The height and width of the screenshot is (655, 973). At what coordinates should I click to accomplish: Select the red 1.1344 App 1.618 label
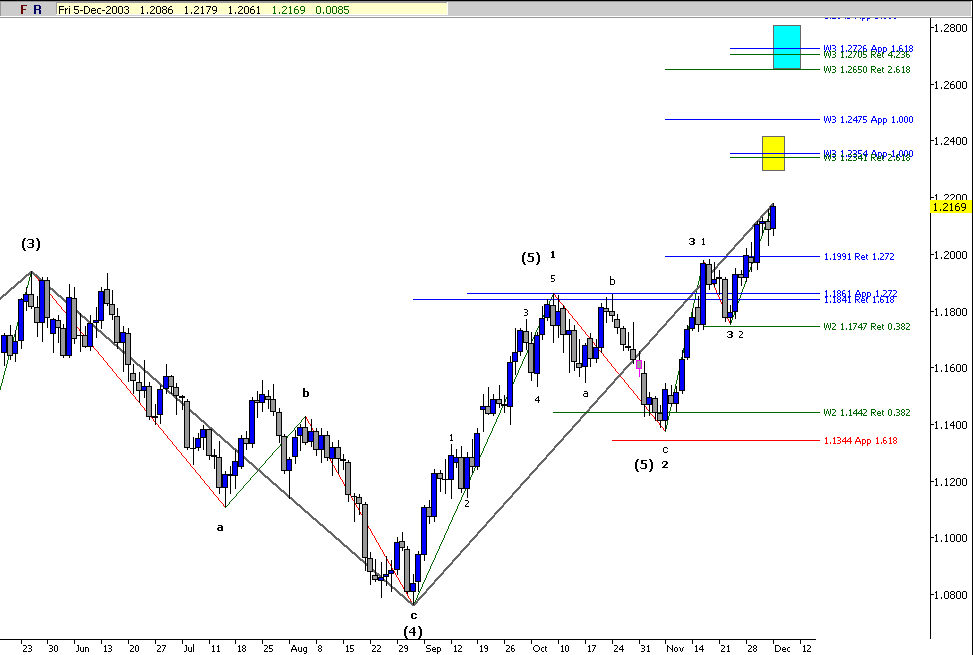coord(860,440)
